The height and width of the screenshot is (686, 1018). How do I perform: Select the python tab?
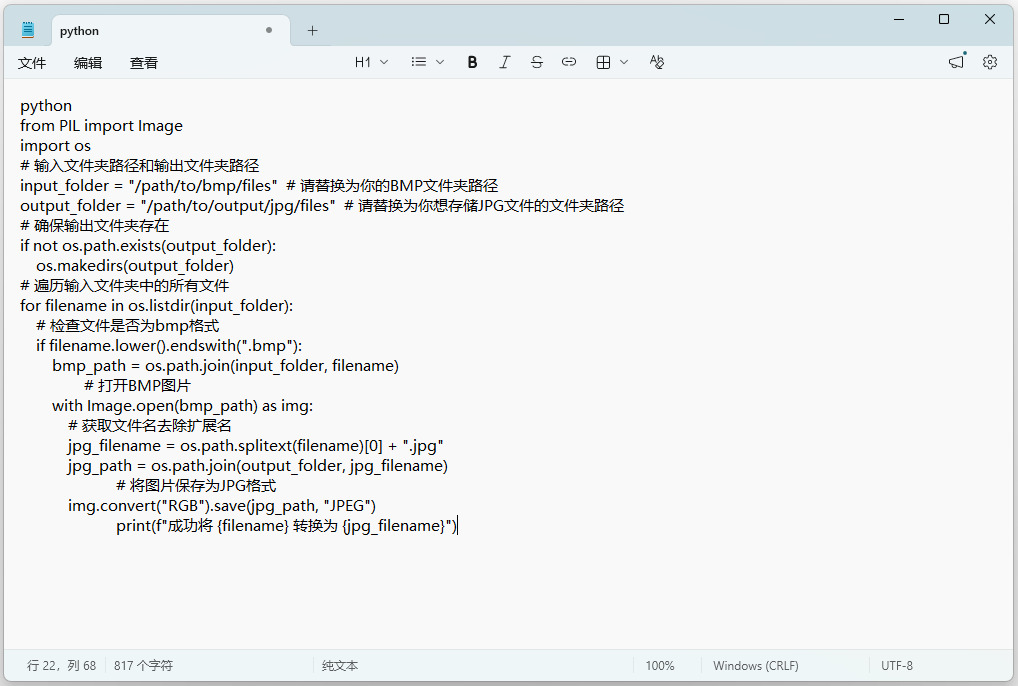(x=171, y=31)
